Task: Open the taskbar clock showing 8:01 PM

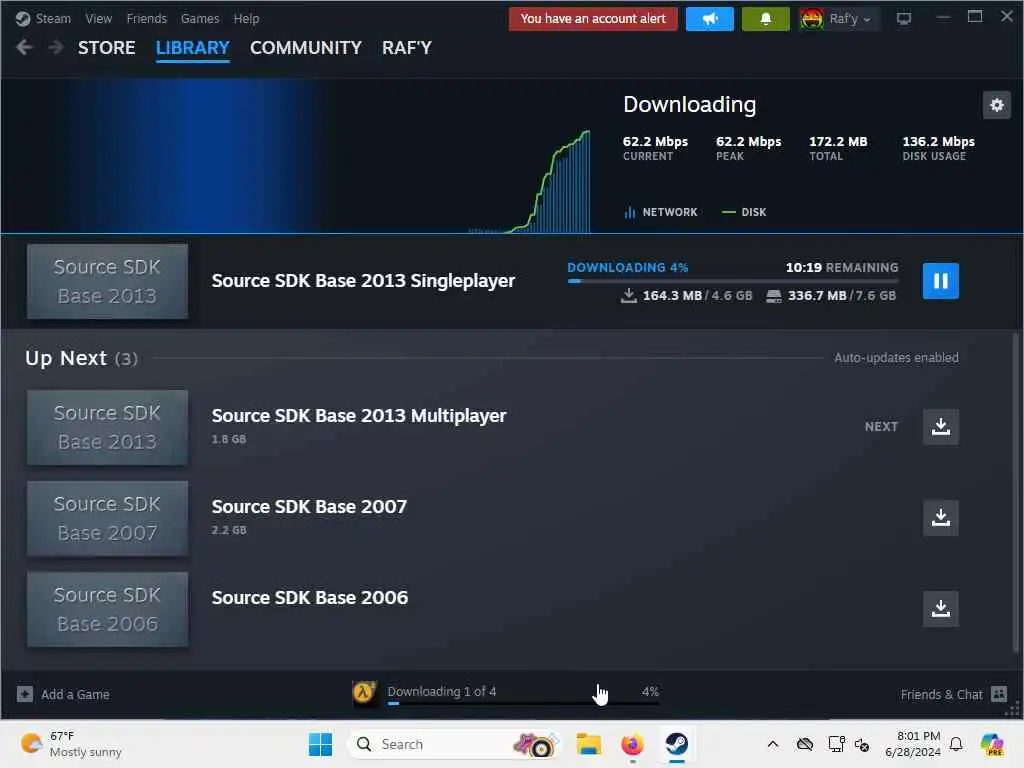Action: (x=913, y=744)
